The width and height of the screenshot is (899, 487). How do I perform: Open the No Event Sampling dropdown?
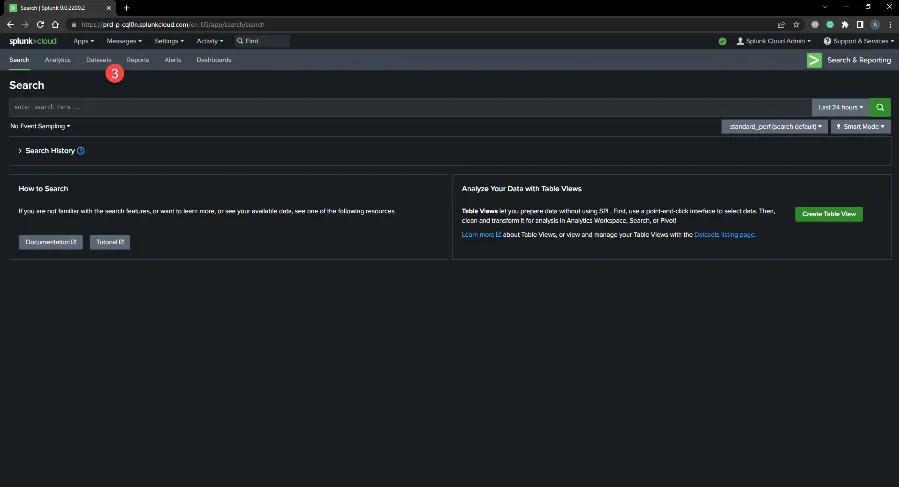[x=40, y=127]
